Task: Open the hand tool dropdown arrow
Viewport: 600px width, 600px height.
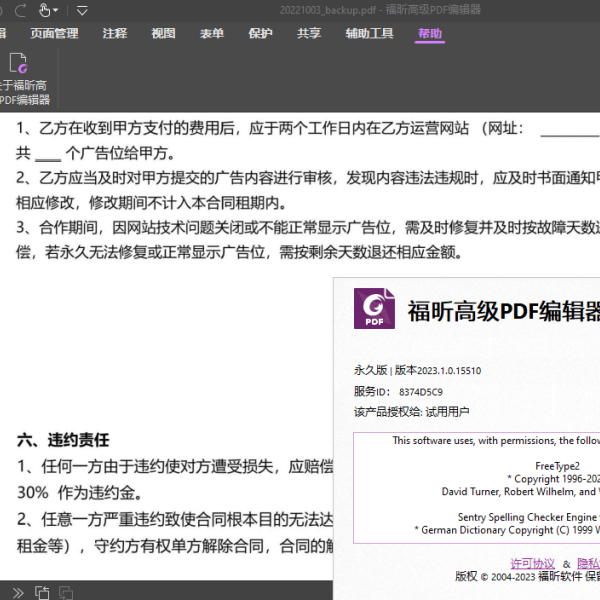Action: (x=56, y=10)
